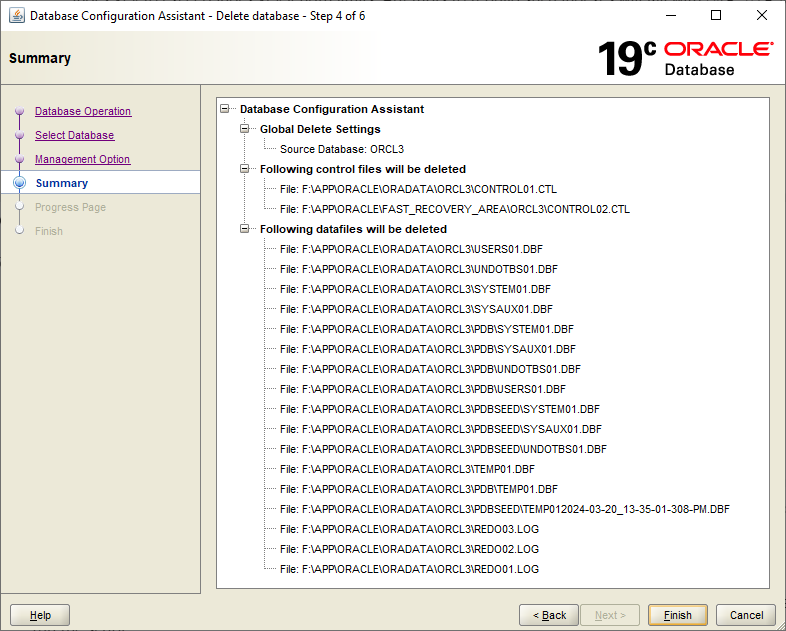Image resolution: width=786 pixels, height=631 pixels.
Task: Select the Global Delete Settings label
Action: 320,129
